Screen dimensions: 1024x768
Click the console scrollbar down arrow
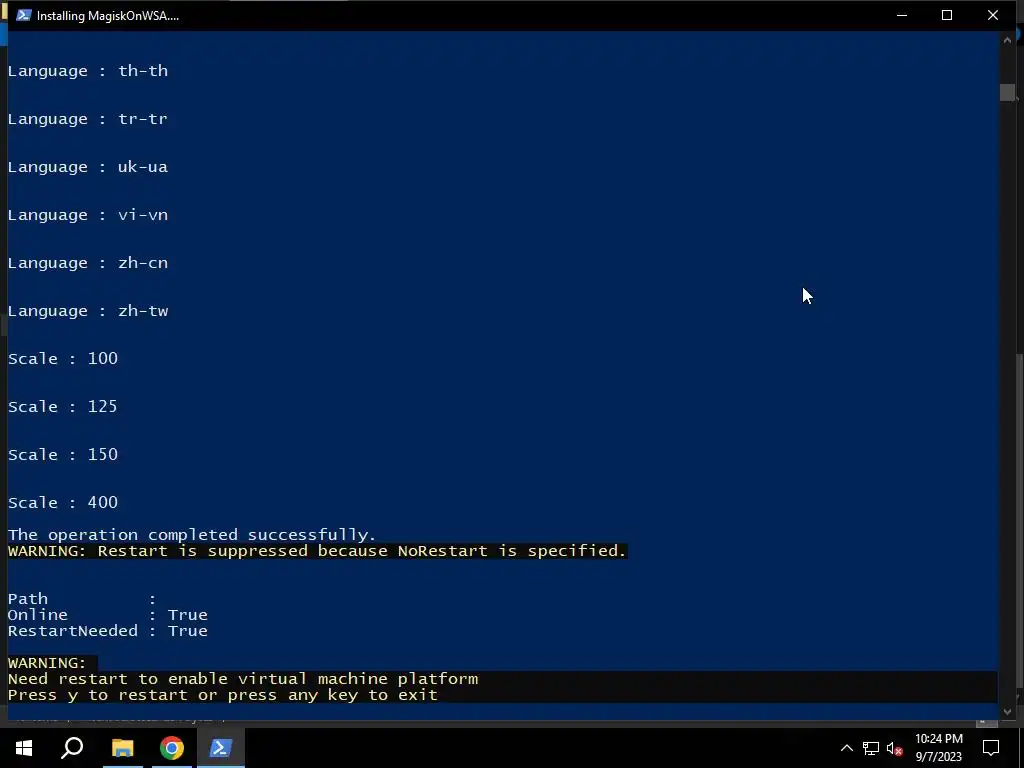[x=1007, y=712]
